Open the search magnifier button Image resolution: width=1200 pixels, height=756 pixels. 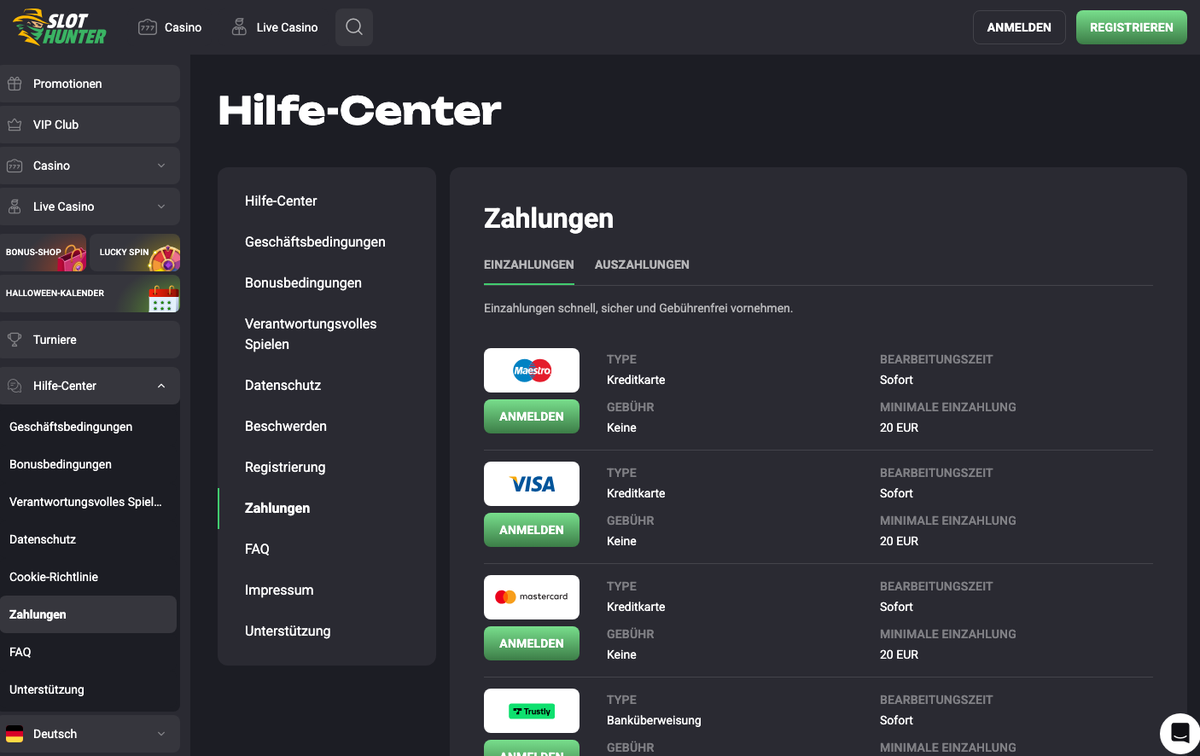(x=354, y=27)
